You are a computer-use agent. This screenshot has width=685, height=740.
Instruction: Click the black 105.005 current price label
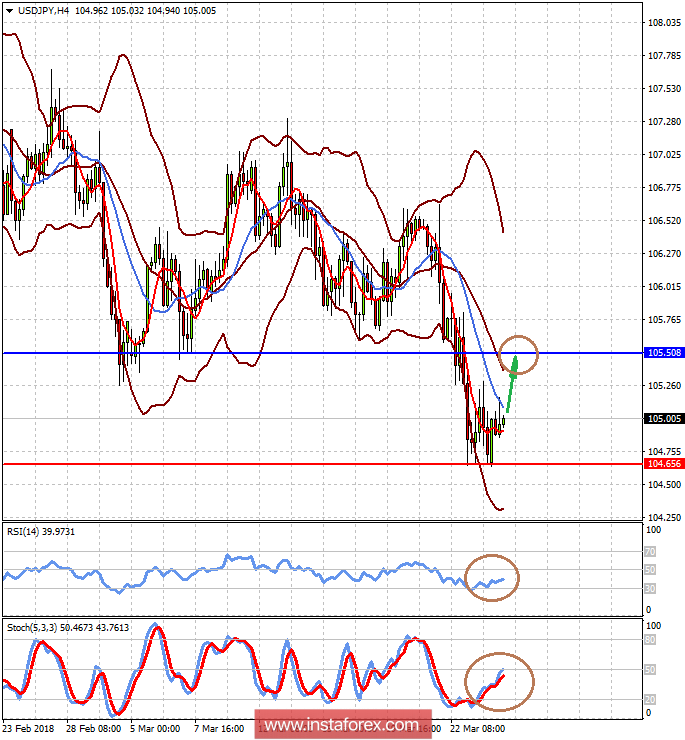pos(664,419)
